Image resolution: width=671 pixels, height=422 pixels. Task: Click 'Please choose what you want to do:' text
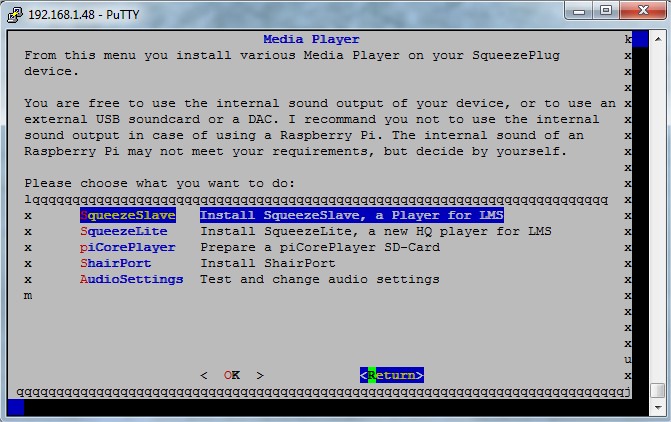click(160, 184)
